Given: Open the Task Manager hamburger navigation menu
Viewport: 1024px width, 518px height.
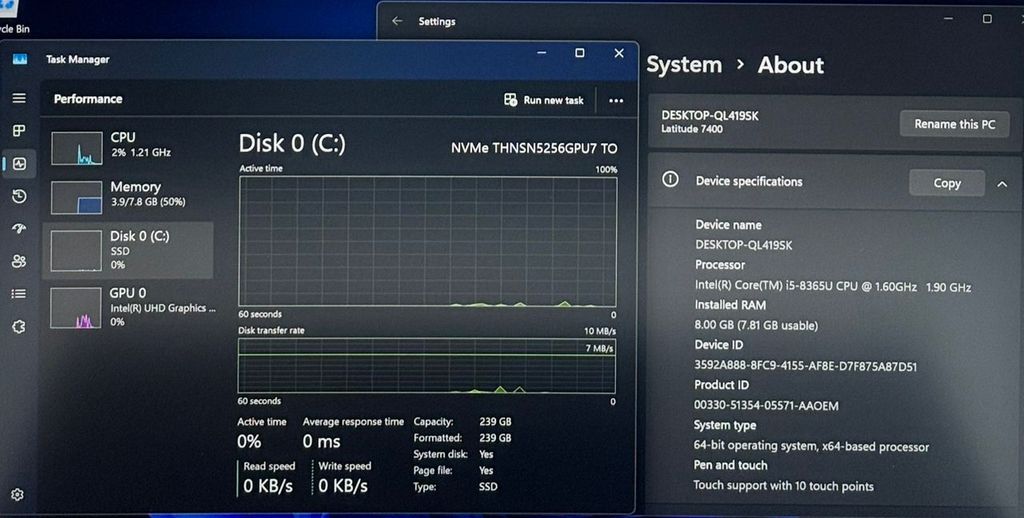Looking at the screenshot, I should (19, 98).
